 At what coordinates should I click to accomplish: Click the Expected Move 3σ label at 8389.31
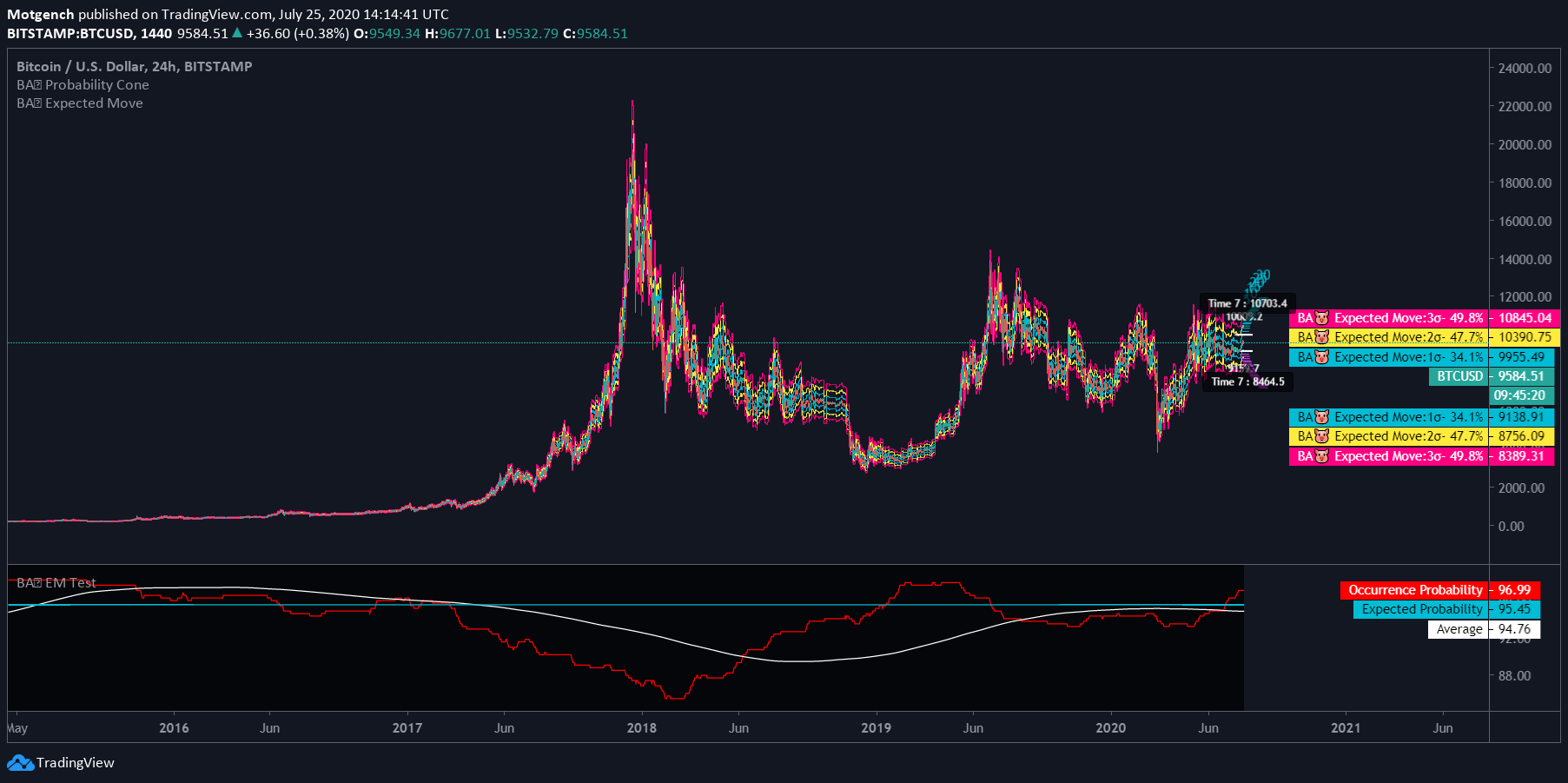coord(1421,456)
